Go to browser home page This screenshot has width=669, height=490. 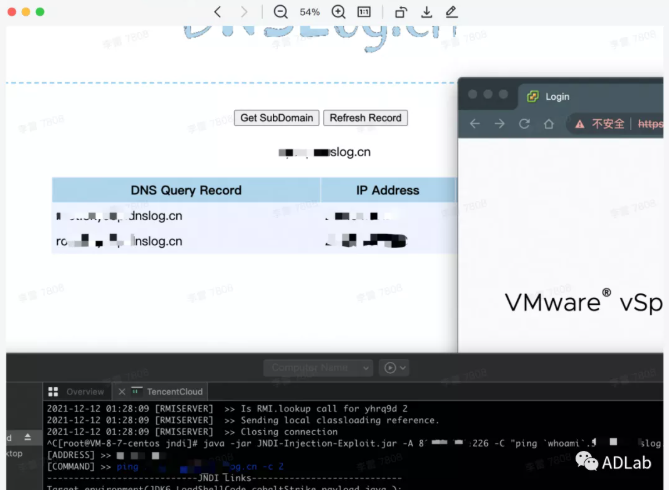tap(548, 124)
